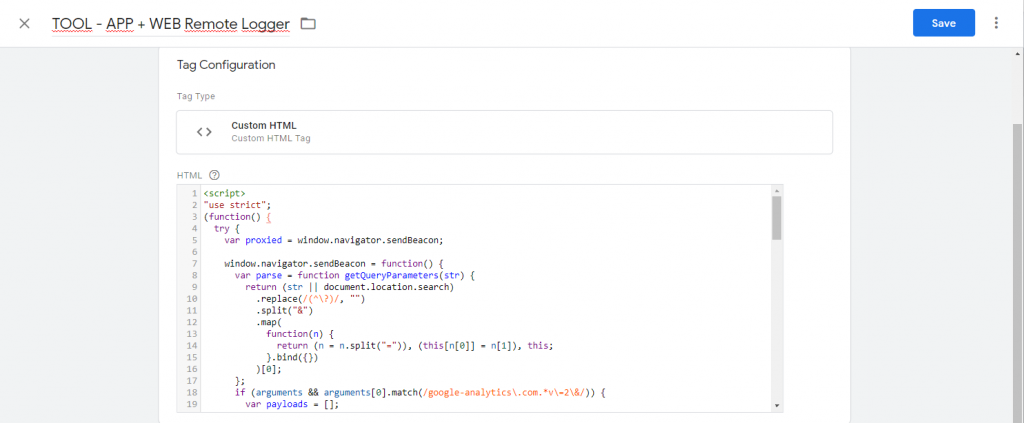Click the Tag Type label
Screen dimensions: 1024x423
point(196,97)
